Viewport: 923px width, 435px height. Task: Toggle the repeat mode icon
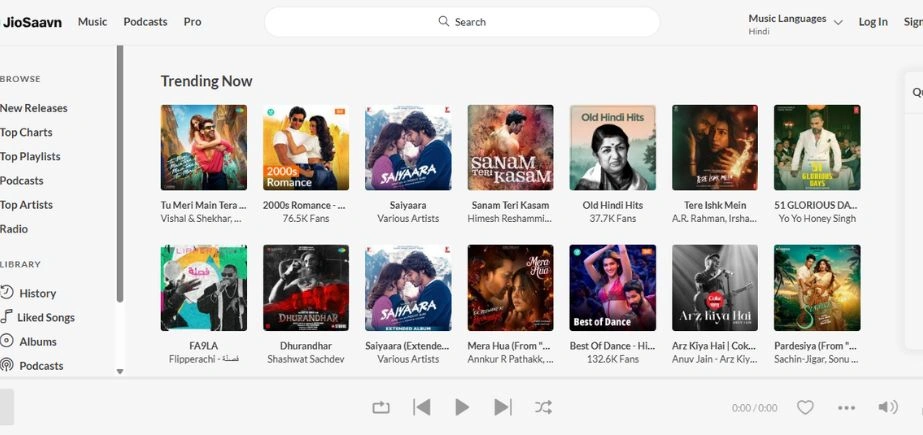click(381, 407)
